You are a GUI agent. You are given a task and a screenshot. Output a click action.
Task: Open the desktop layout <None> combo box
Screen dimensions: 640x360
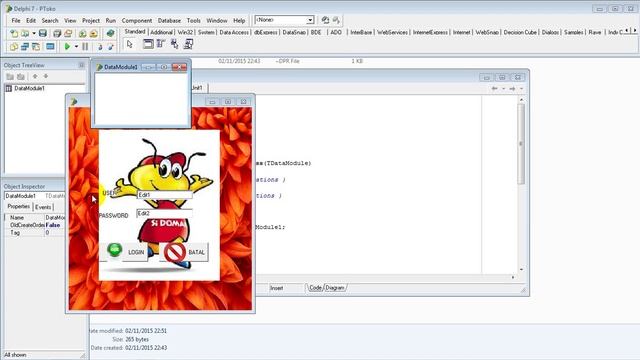[284, 20]
